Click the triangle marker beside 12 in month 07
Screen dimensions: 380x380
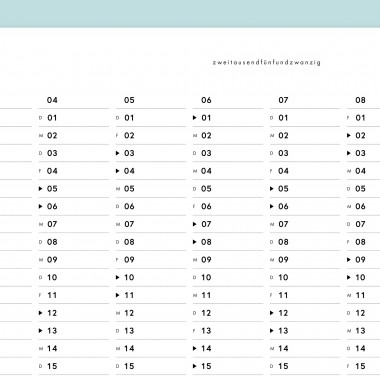click(x=272, y=313)
